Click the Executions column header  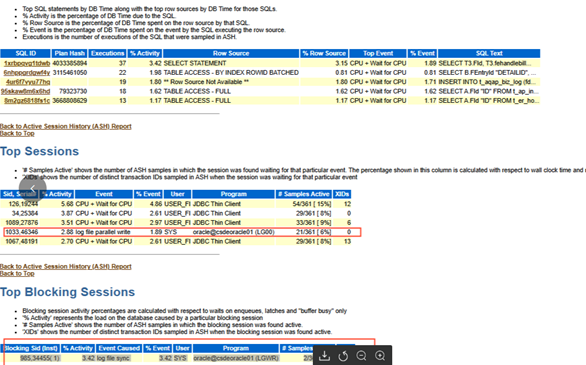click(x=108, y=53)
